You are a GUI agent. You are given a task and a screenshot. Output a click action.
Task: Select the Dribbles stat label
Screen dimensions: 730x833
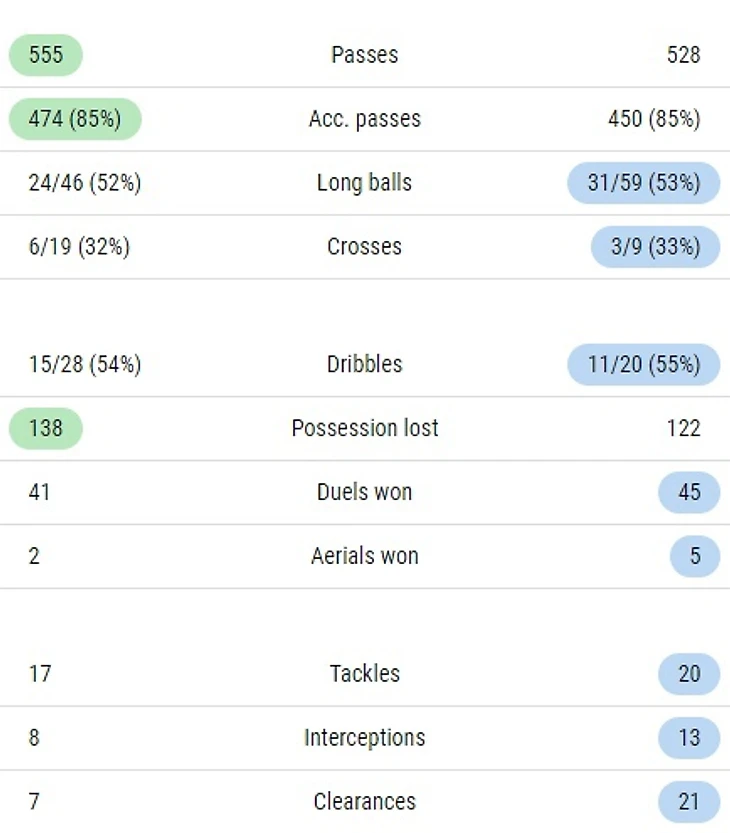(364, 365)
